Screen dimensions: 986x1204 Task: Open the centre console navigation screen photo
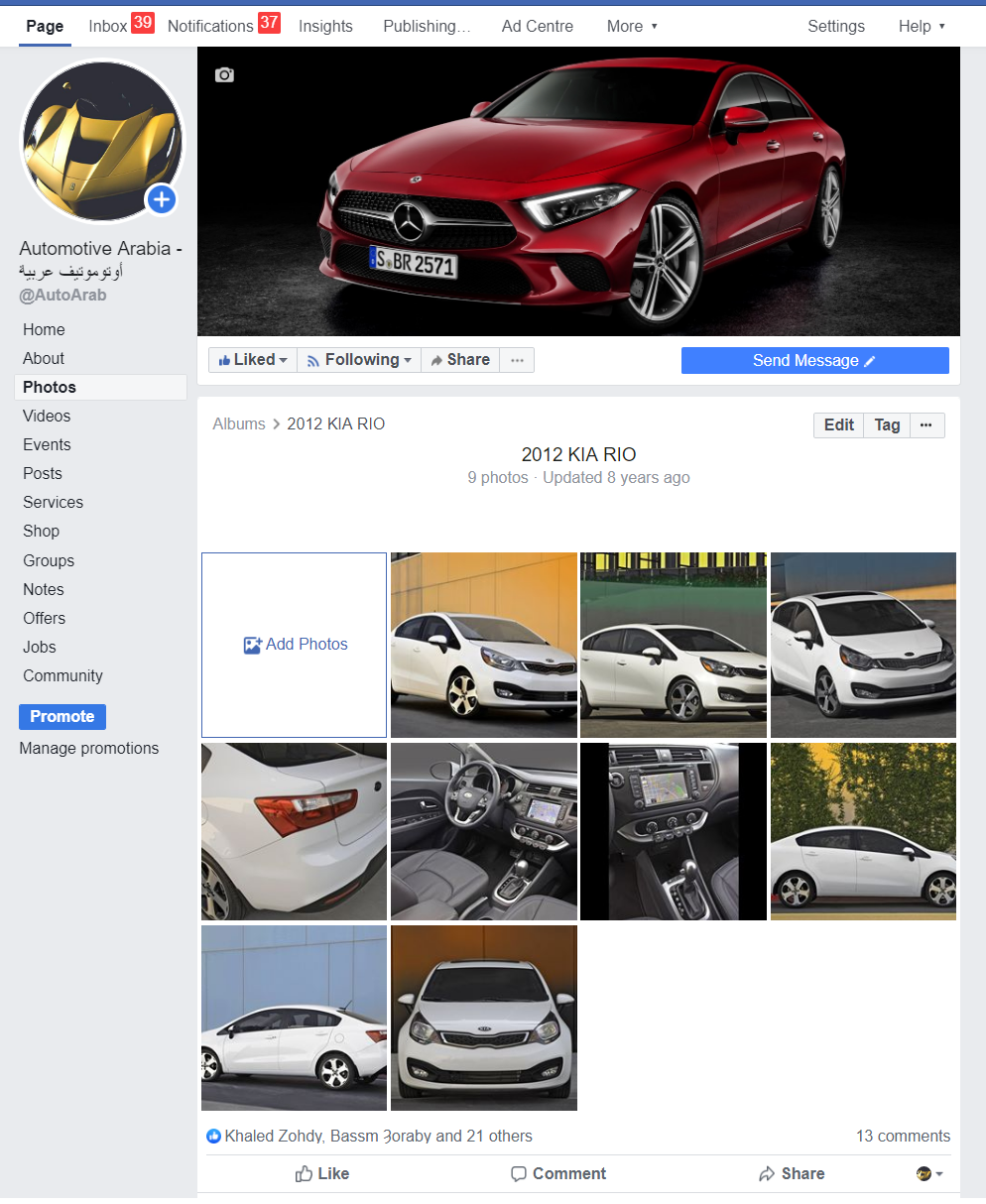(x=674, y=831)
